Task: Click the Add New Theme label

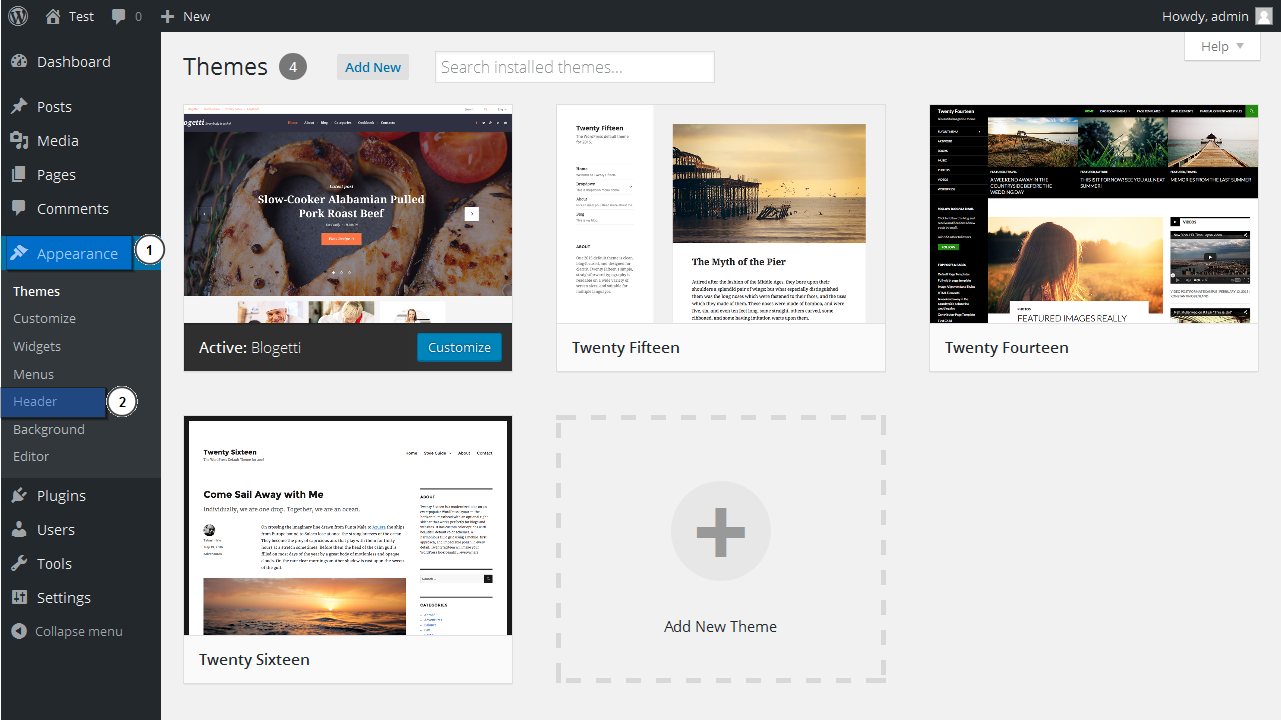Action: click(x=720, y=626)
